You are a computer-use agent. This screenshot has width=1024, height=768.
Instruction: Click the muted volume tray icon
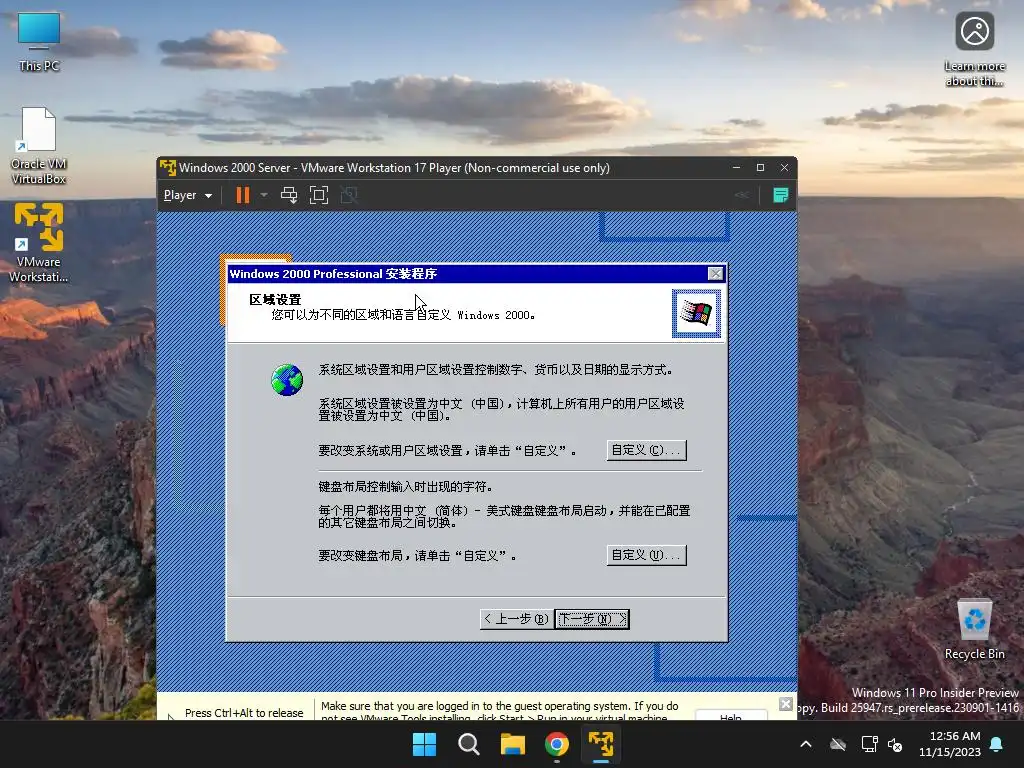(895, 744)
